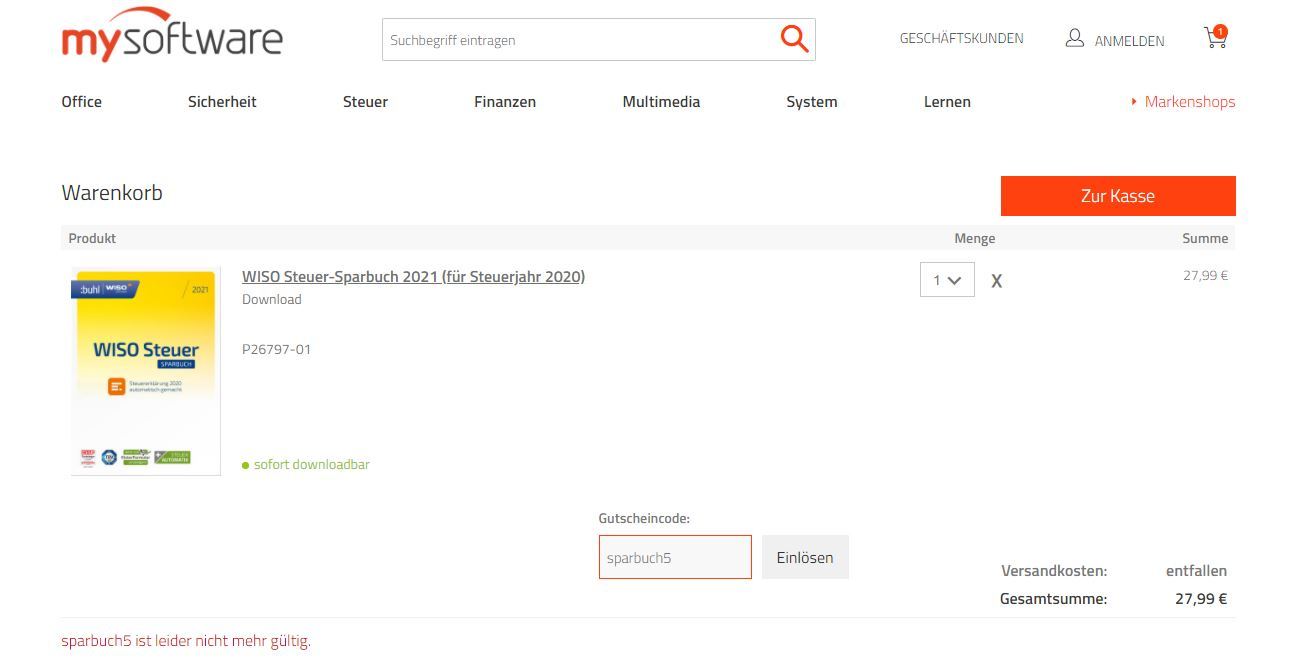Open the Finanzen menu

[505, 102]
